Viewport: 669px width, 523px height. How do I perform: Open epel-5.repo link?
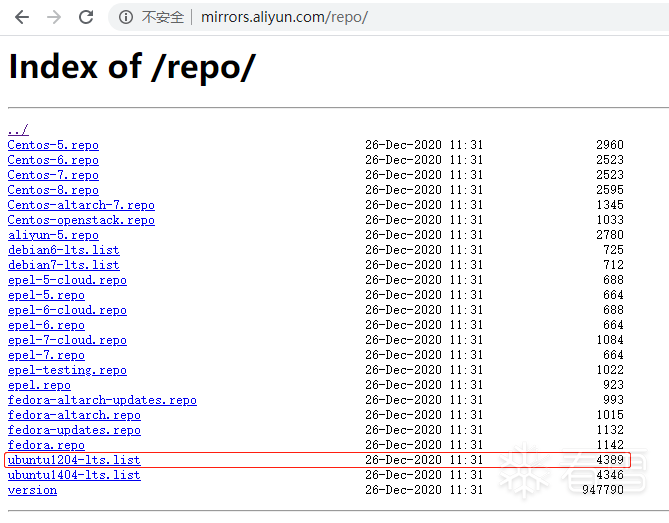(46, 295)
